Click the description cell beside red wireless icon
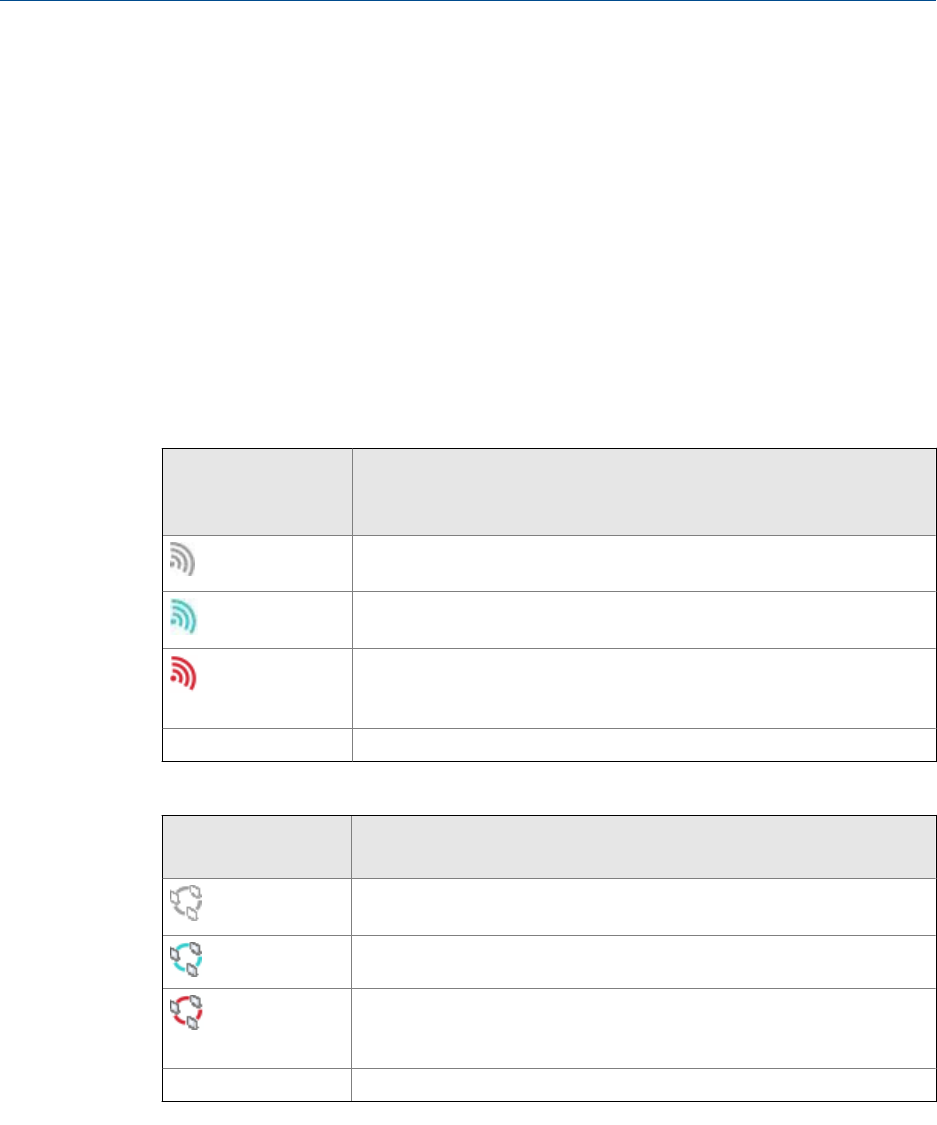937x1125 pixels. click(x=644, y=687)
